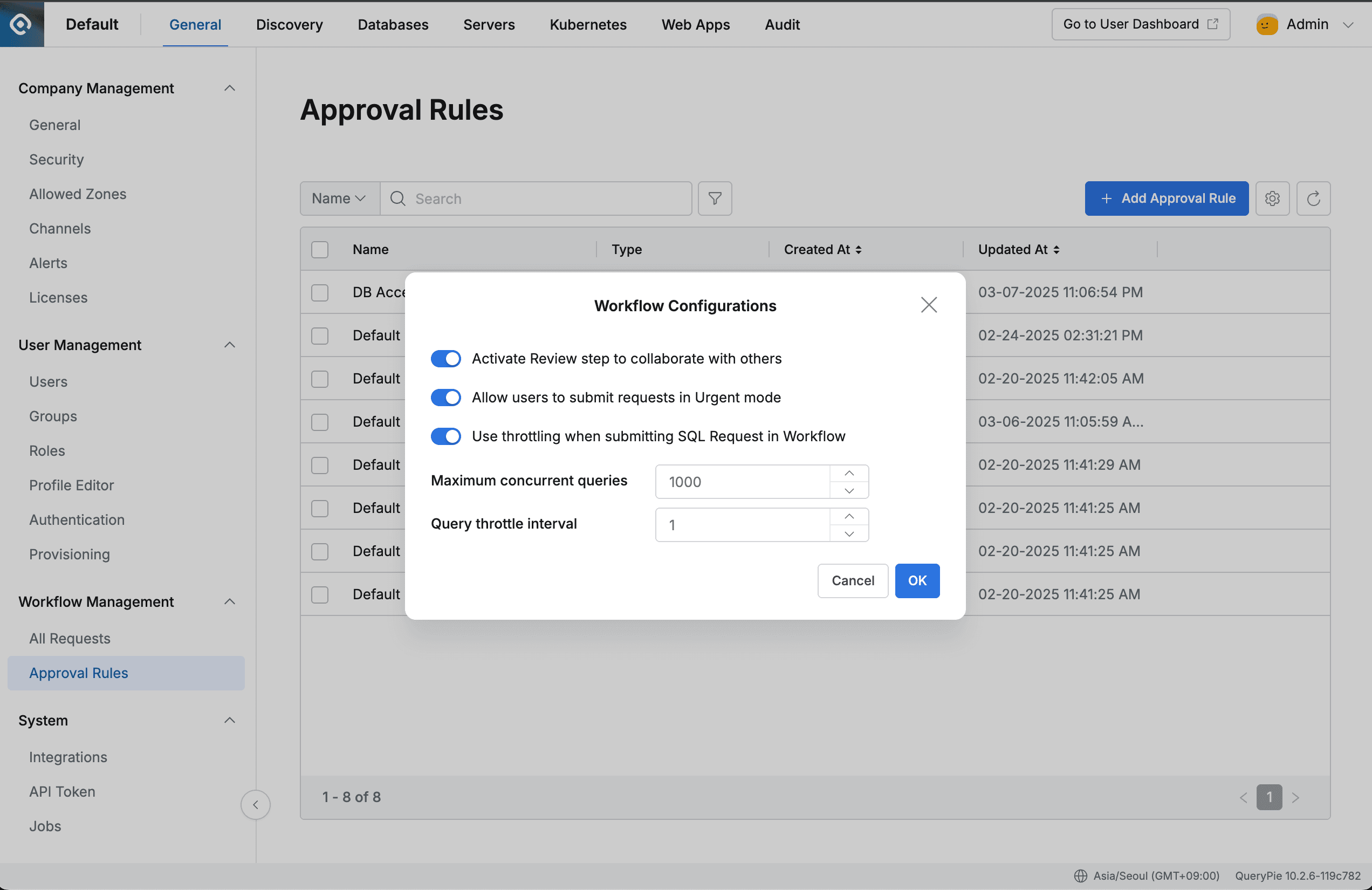Open the Admin avatar icon

point(1266,24)
